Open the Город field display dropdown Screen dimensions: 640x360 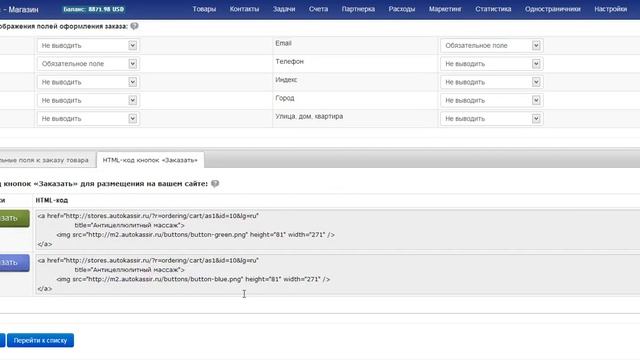pos(491,100)
